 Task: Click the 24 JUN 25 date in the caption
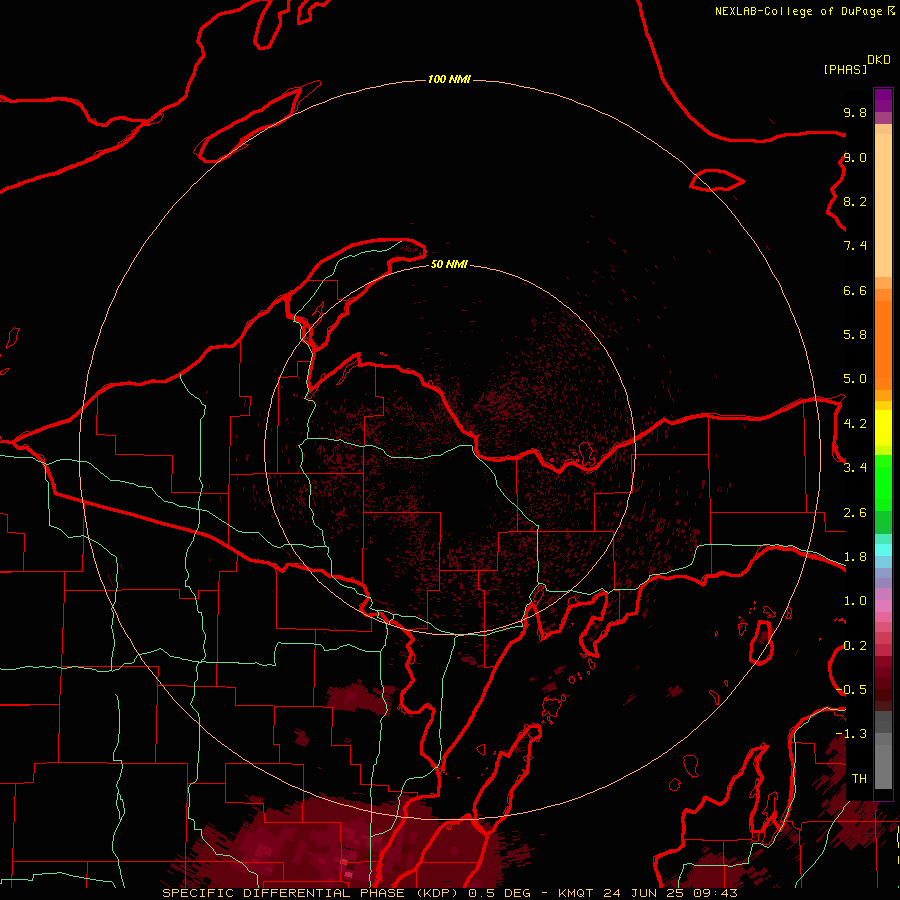click(642, 893)
